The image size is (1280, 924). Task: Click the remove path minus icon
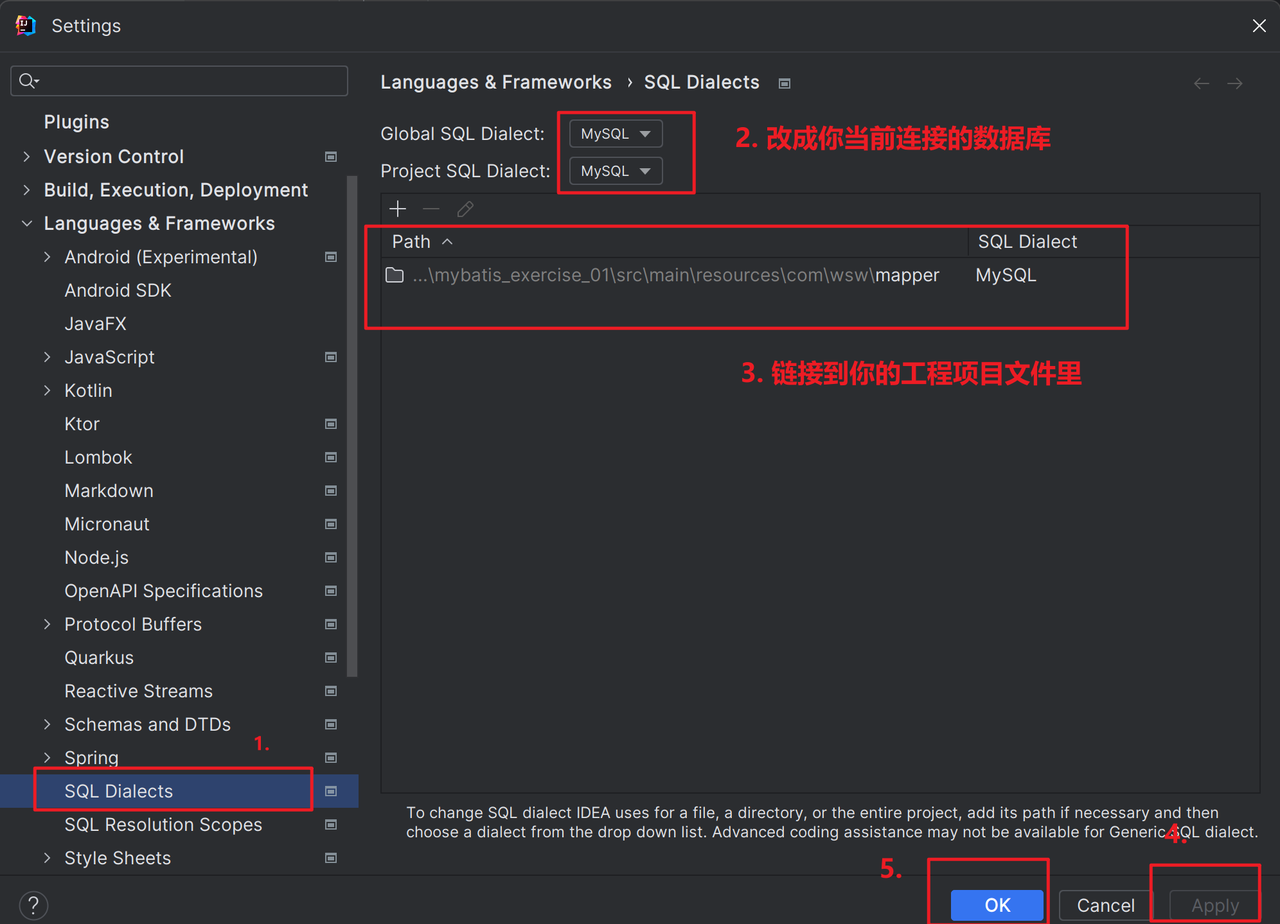pyautogui.click(x=431, y=209)
